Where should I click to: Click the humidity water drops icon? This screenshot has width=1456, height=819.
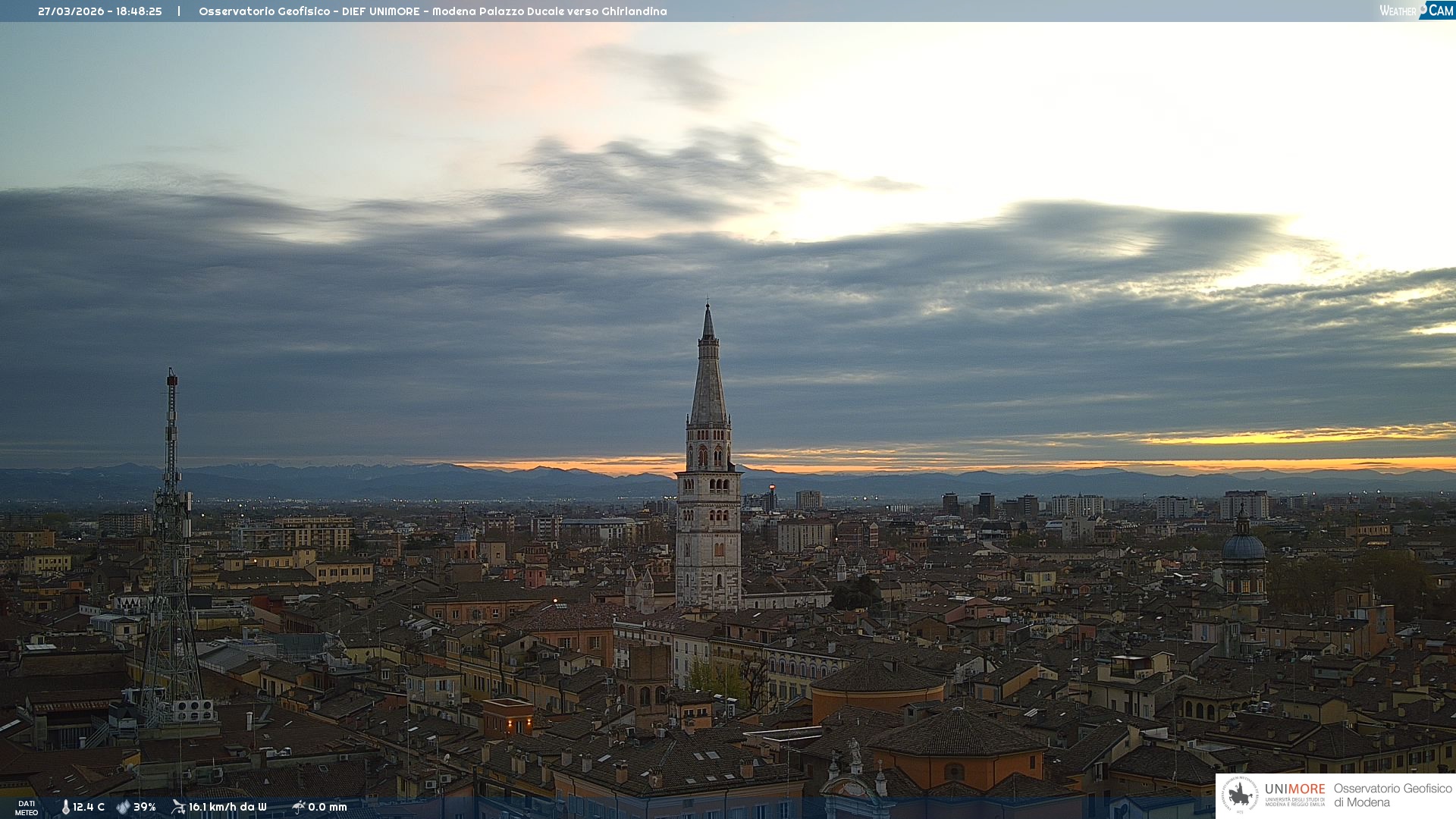tap(123, 807)
